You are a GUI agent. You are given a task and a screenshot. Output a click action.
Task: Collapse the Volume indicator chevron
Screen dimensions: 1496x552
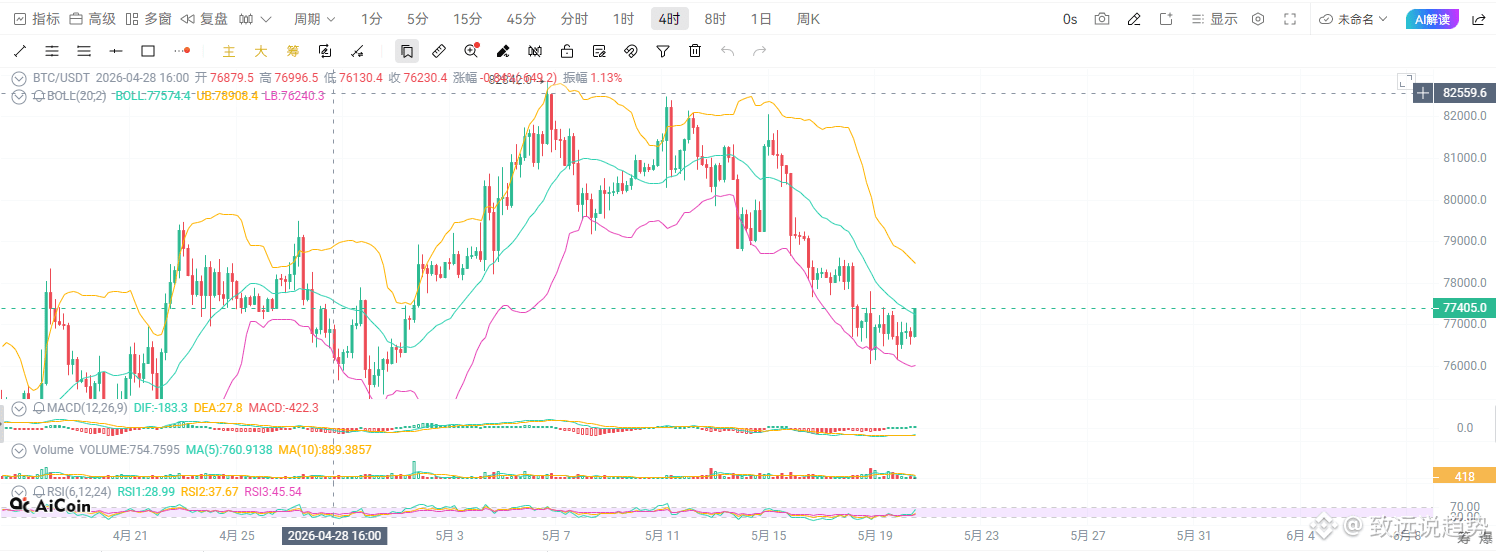(18, 450)
